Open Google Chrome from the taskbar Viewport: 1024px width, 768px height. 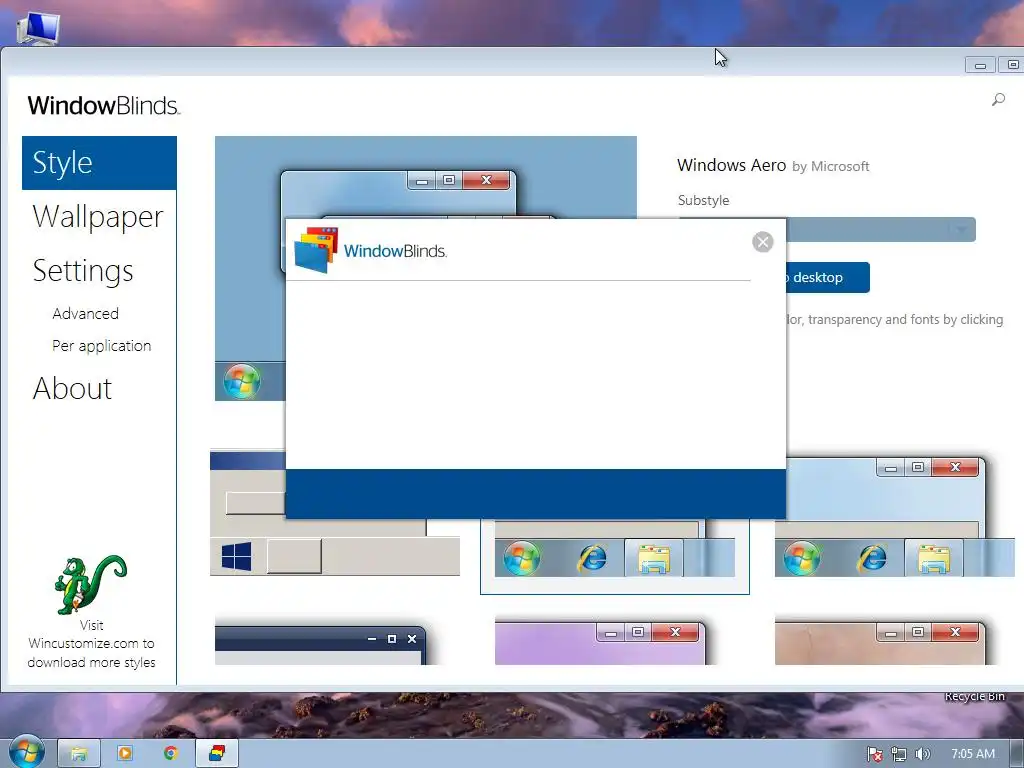(x=171, y=754)
